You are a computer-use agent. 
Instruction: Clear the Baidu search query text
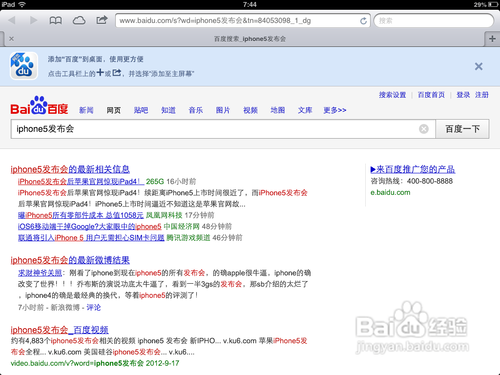pyautogui.click(x=424, y=129)
